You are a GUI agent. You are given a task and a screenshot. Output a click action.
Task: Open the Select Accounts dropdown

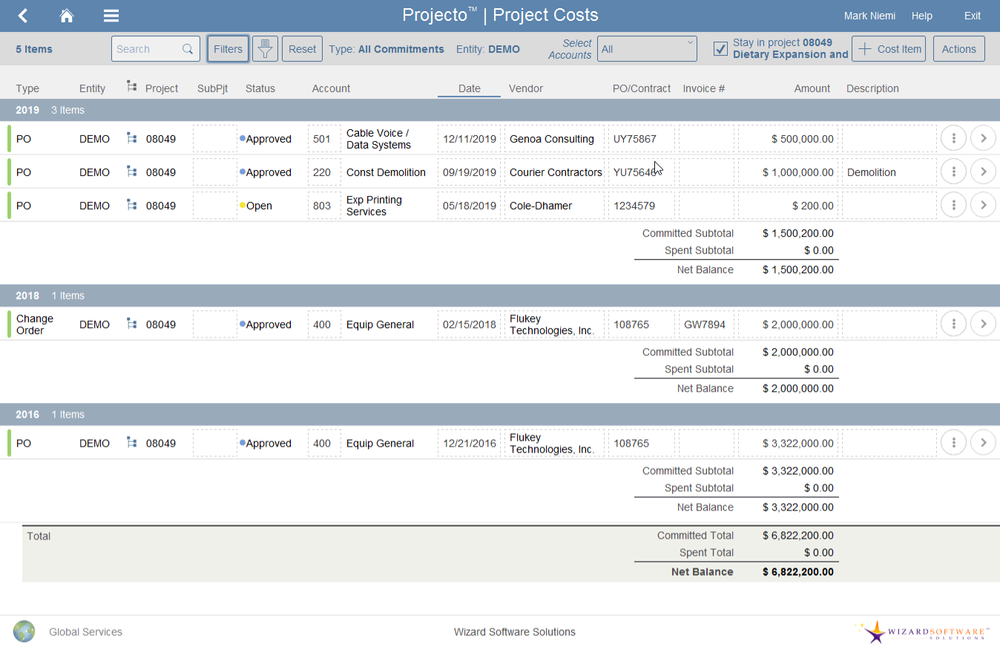tap(647, 48)
